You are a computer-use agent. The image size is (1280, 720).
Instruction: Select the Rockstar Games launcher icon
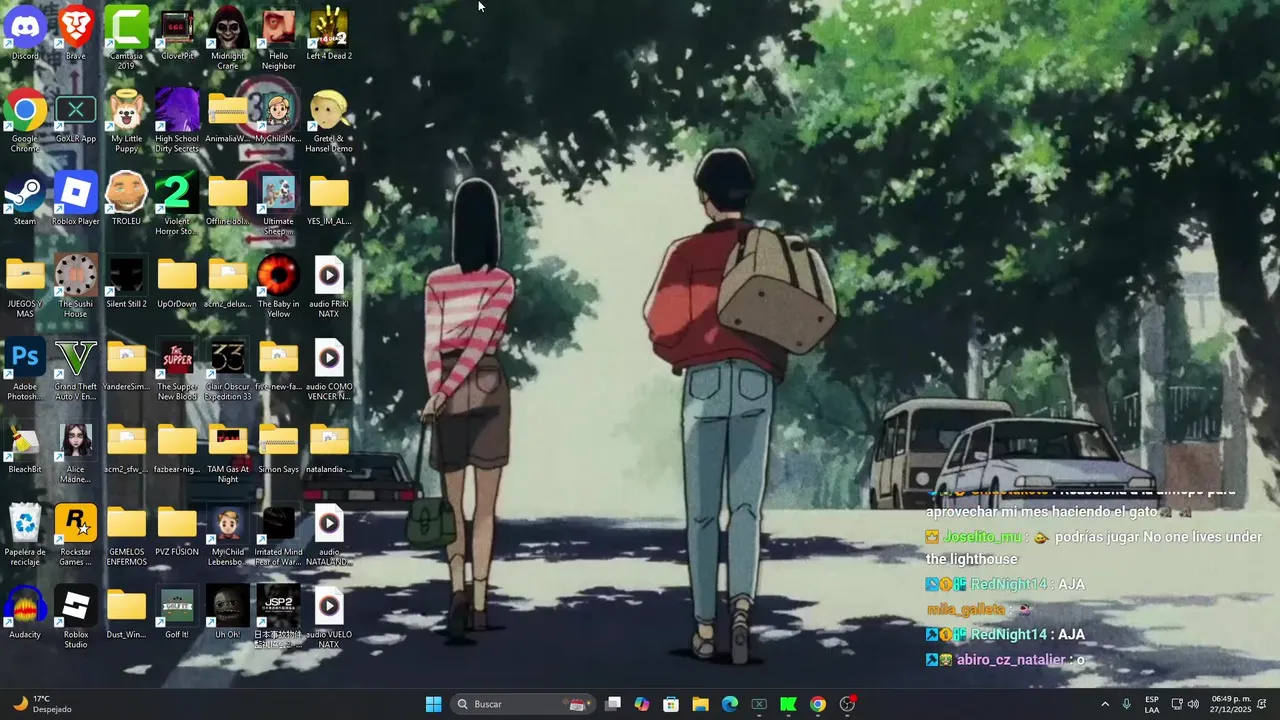[x=76, y=535]
